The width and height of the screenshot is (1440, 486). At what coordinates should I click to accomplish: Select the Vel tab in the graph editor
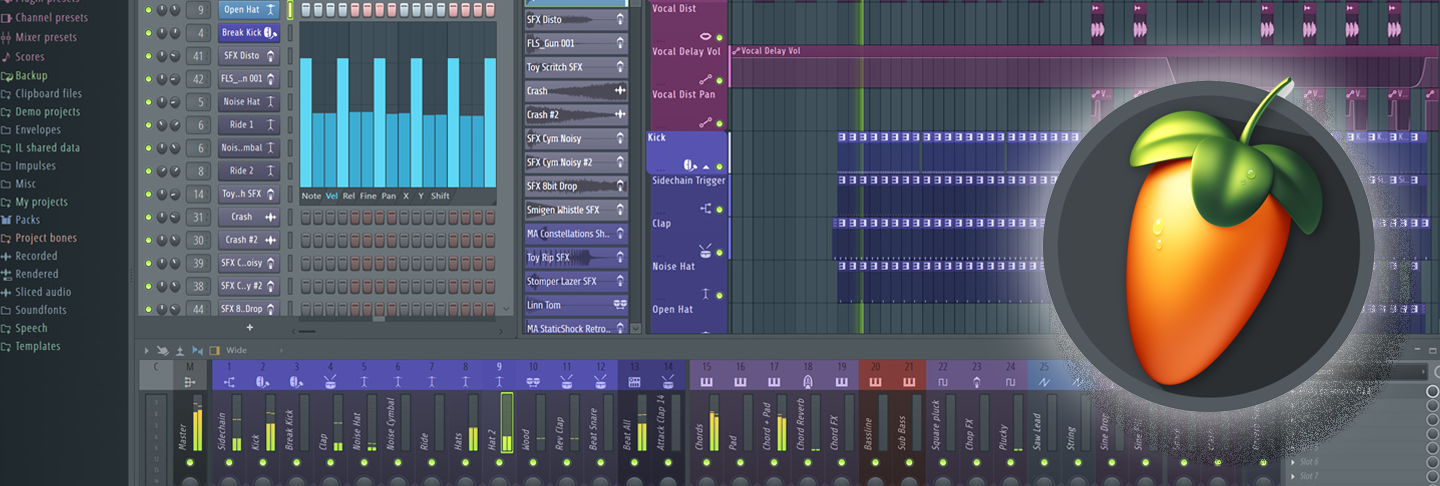[331, 196]
